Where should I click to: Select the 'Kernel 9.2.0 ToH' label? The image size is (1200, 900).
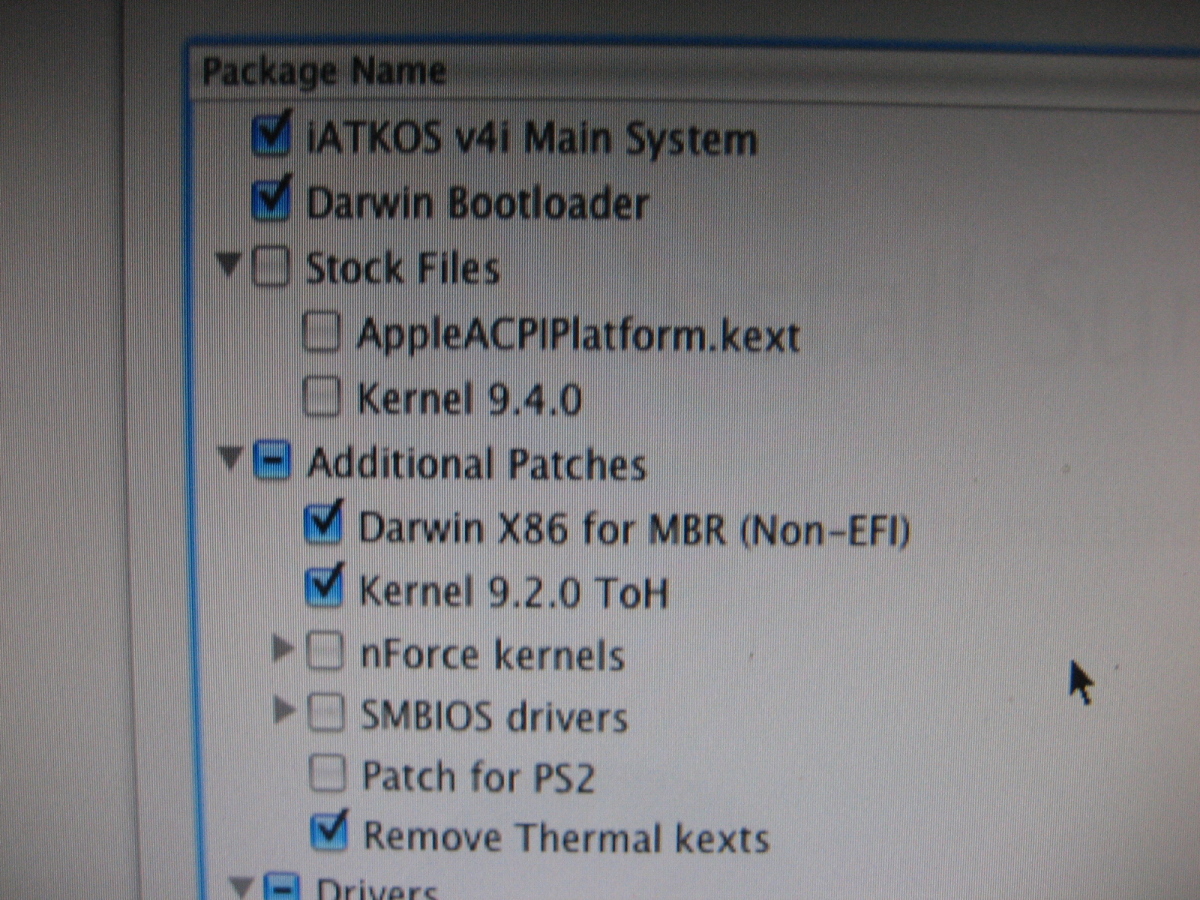pos(513,592)
